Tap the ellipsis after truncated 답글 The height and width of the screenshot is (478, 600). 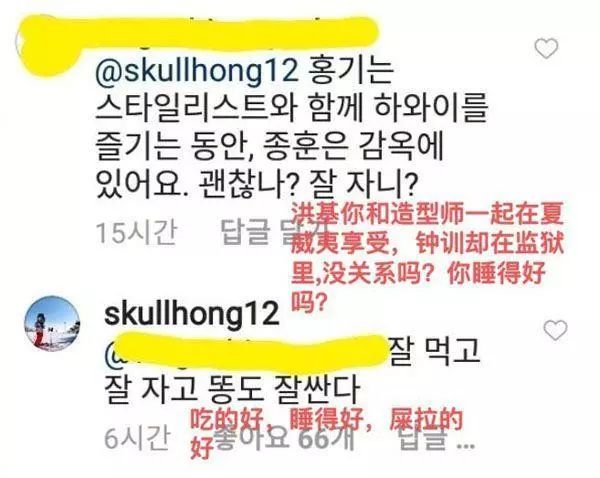pyautogui.click(x=466, y=445)
